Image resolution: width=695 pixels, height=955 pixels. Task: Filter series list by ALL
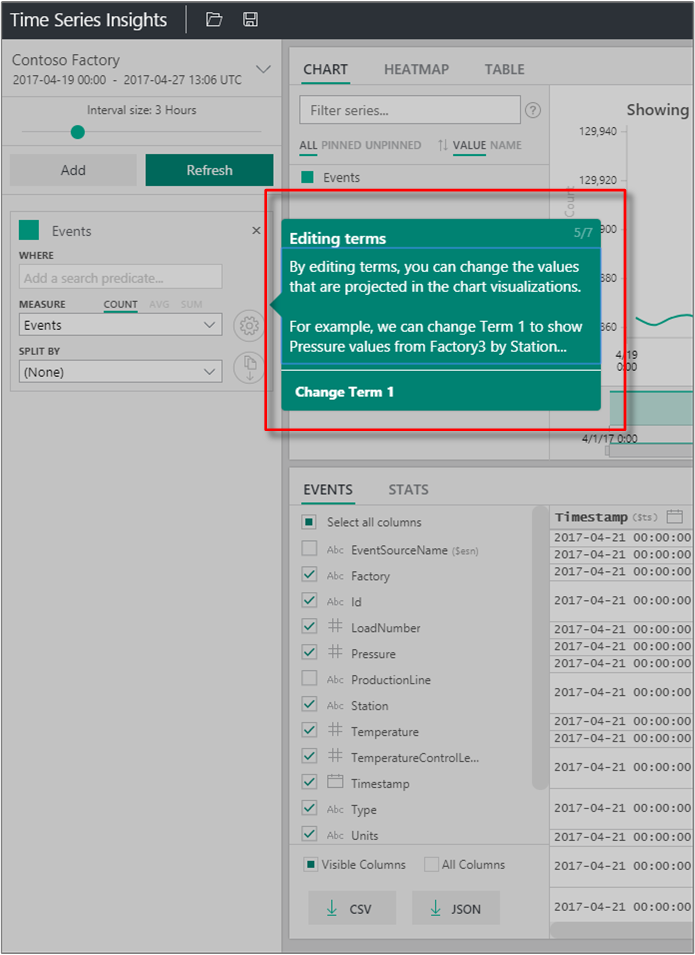pyautogui.click(x=308, y=145)
